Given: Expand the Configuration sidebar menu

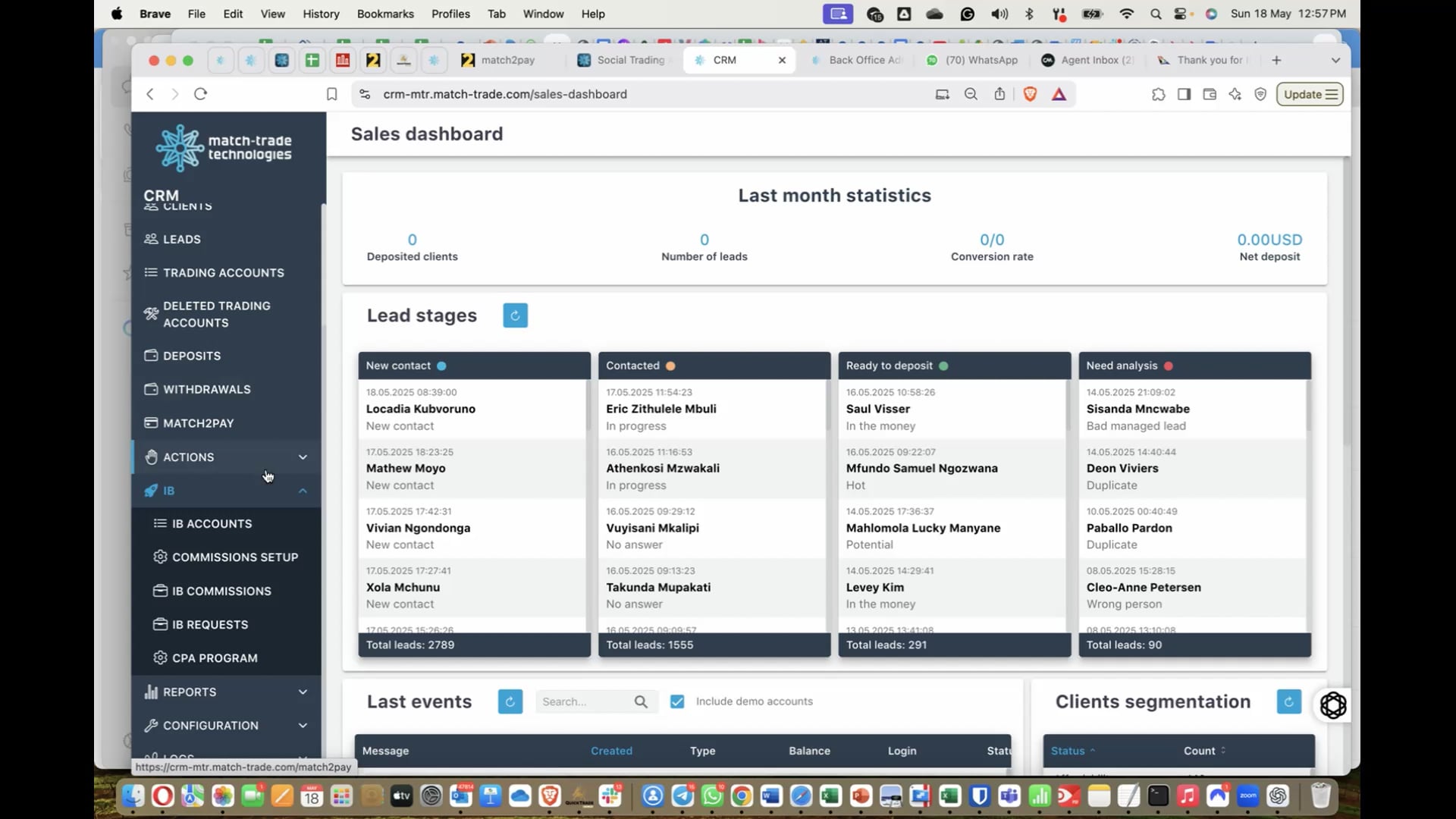Looking at the screenshot, I should click(x=226, y=725).
